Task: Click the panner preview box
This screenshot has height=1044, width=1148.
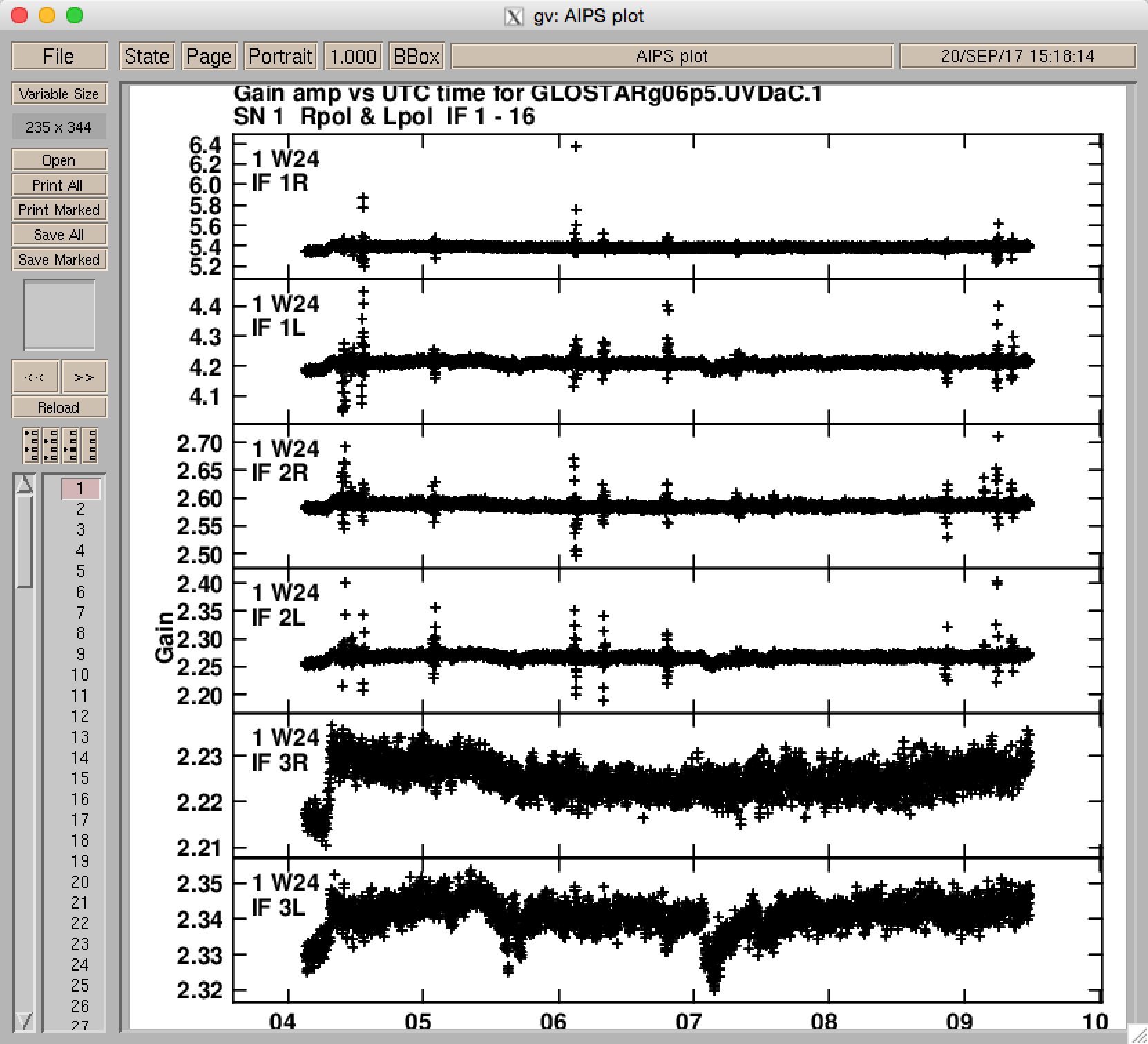Action: 59,315
